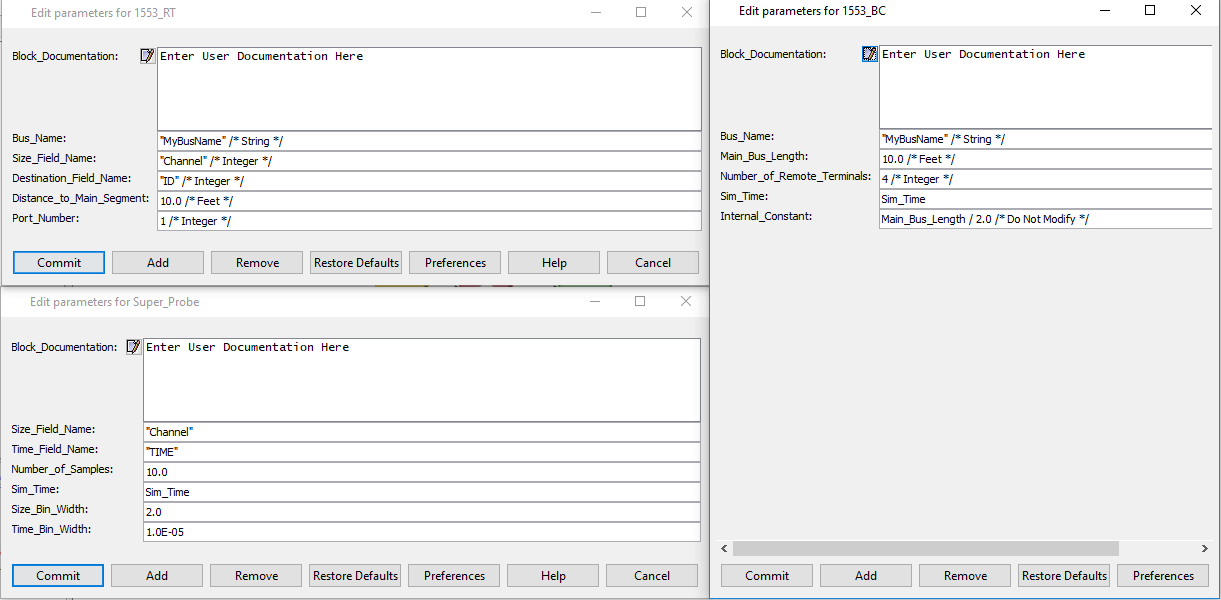Click the Destination_Field_Name input in 1553_RT
Image resolution: width=1221 pixels, height=600 pixels.
coord(429,181)
